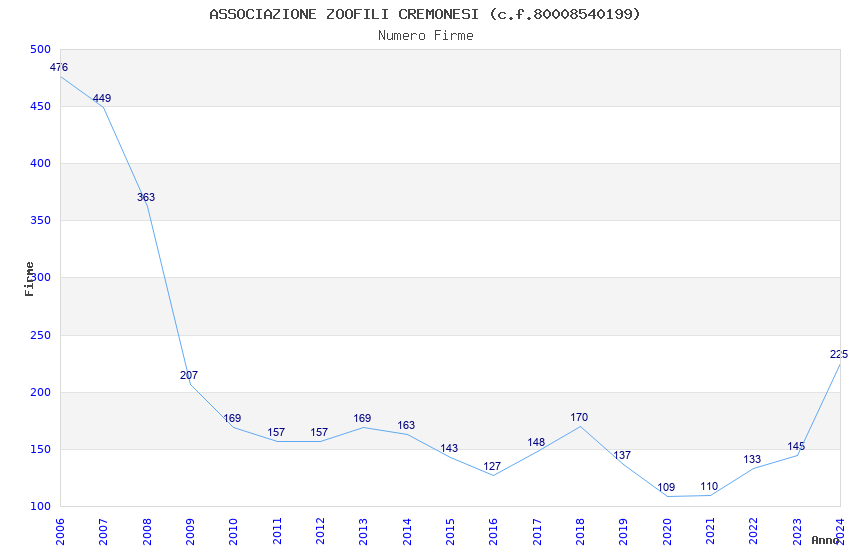The image size is (850, 550).
Task: Select data label 170 for 2018
Action: [579, 417]
